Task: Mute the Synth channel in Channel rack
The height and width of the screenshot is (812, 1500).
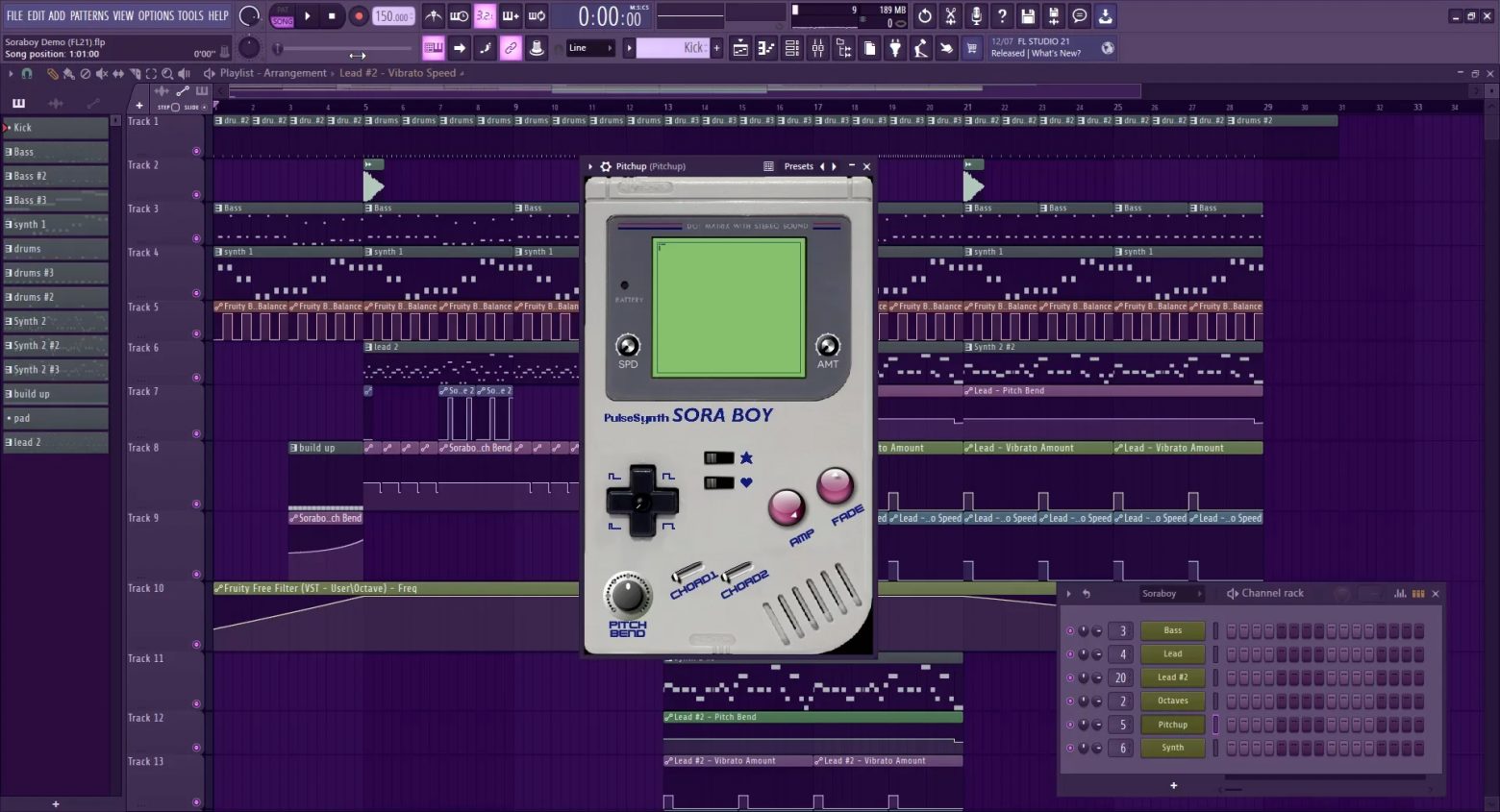Action: 1070,748
